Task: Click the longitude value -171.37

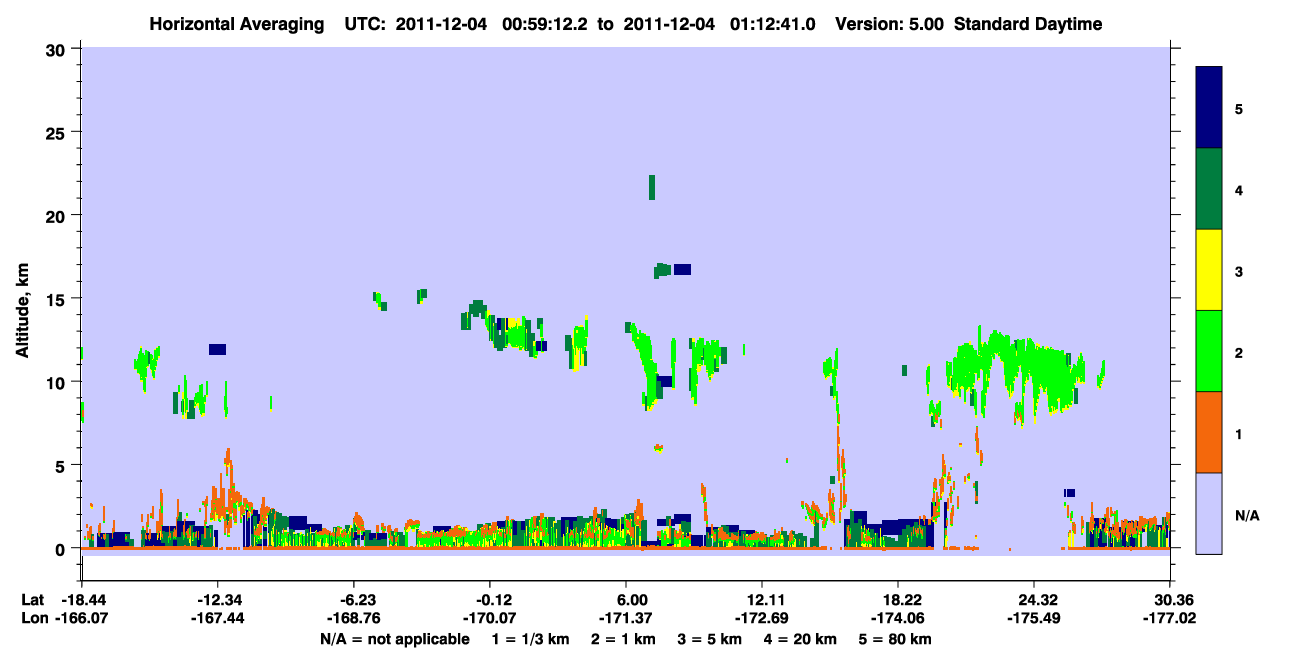Action: pos(626,618)
